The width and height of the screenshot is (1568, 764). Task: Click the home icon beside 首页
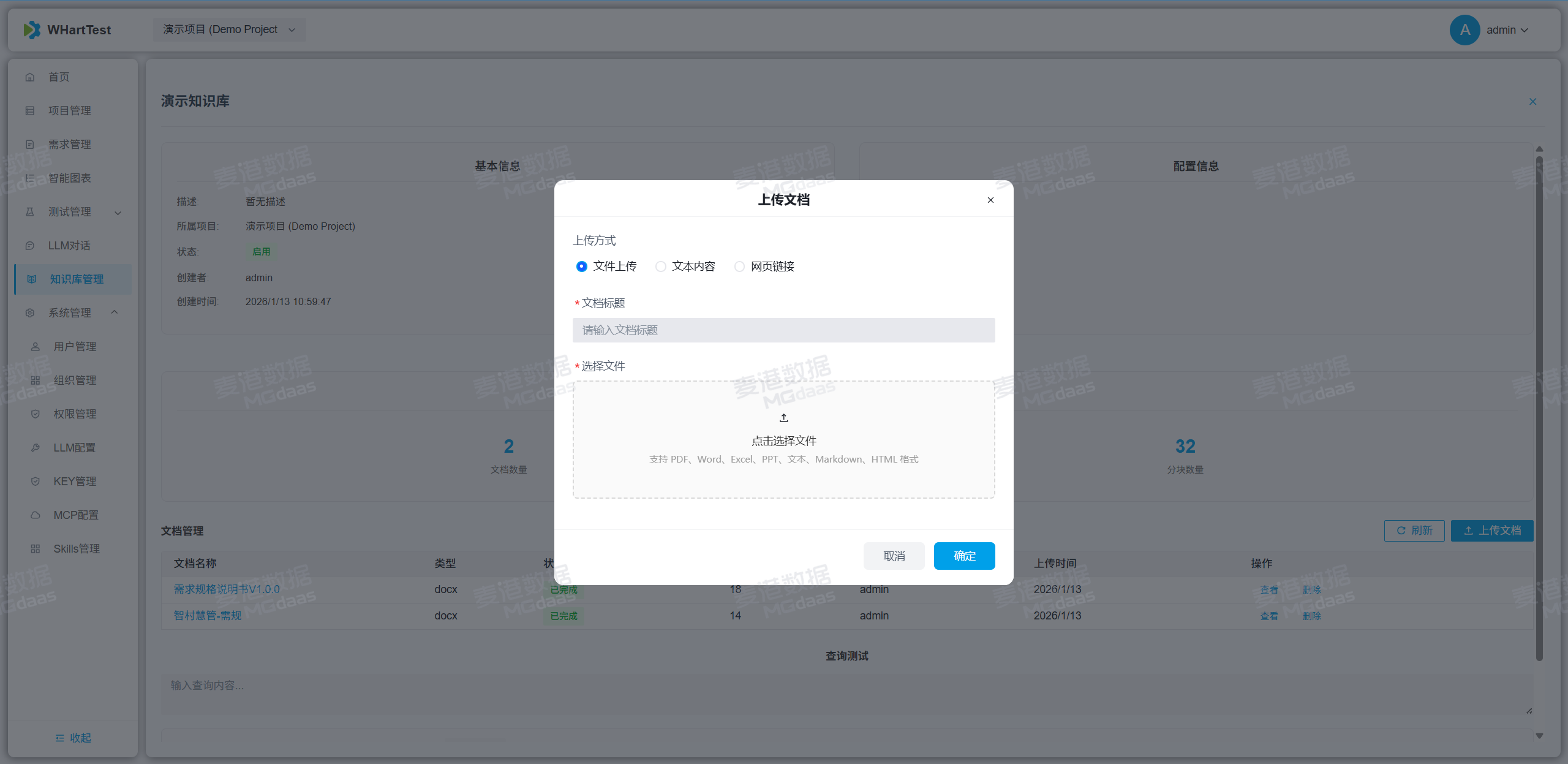point(30,77)
